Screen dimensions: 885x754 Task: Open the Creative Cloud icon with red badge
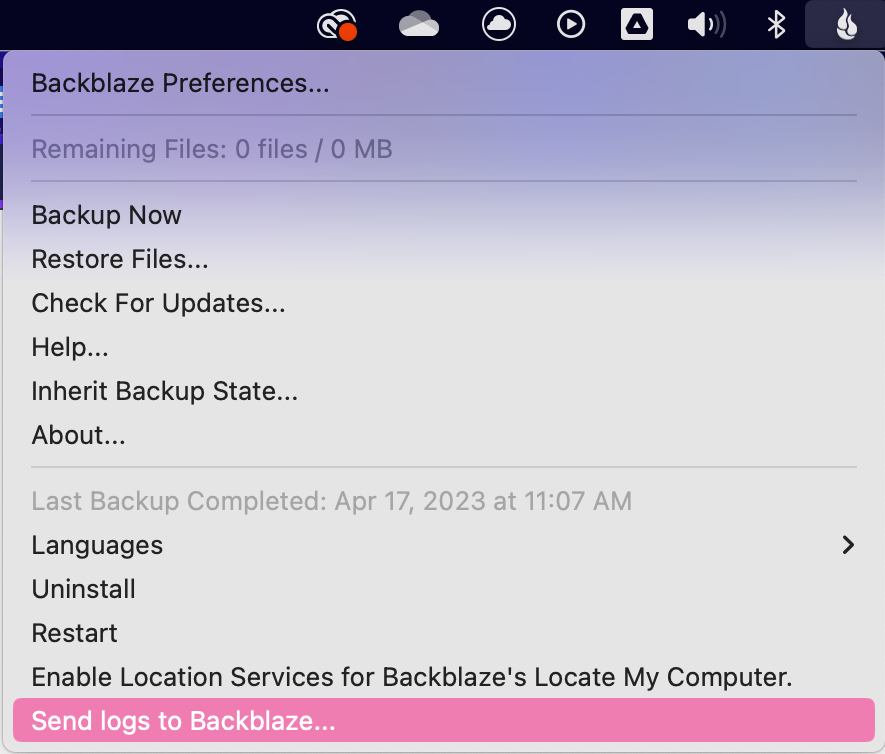click(337, 25)
